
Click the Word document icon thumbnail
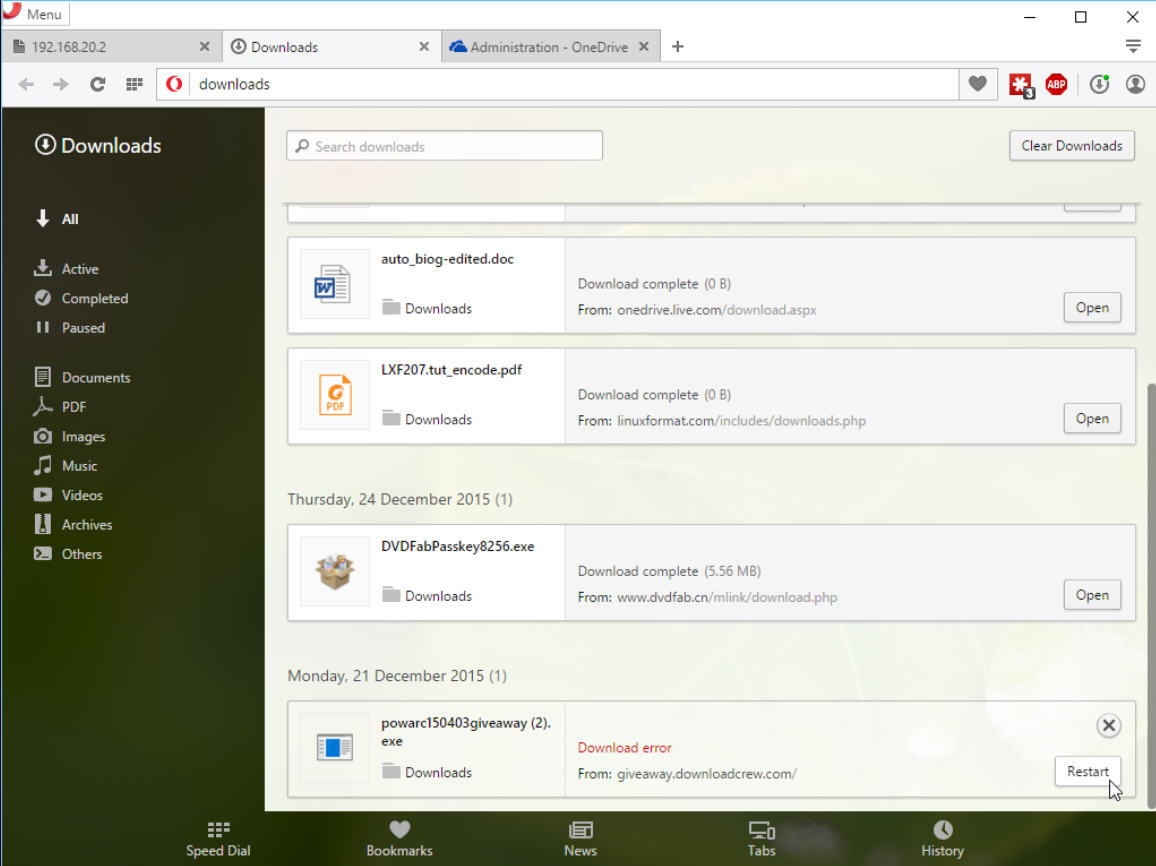[x=334, y=284]
